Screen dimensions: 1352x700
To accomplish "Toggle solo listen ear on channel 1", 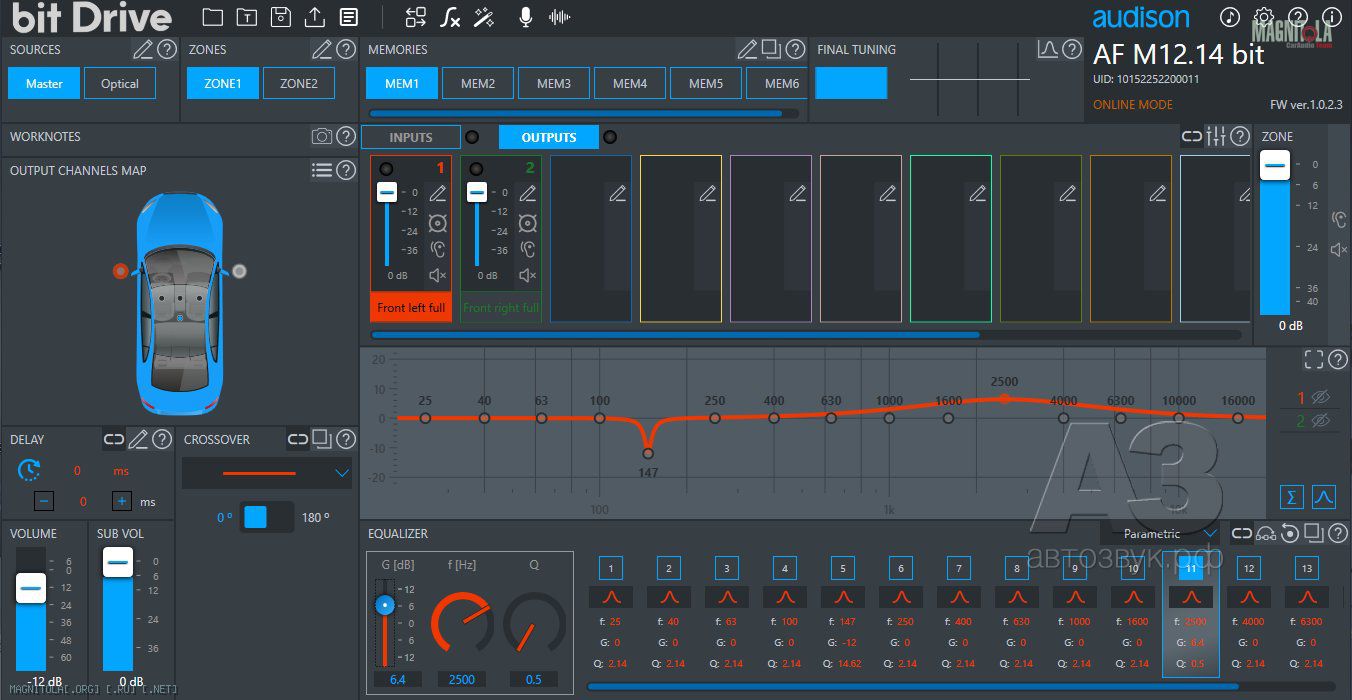I will click(437, 249).
